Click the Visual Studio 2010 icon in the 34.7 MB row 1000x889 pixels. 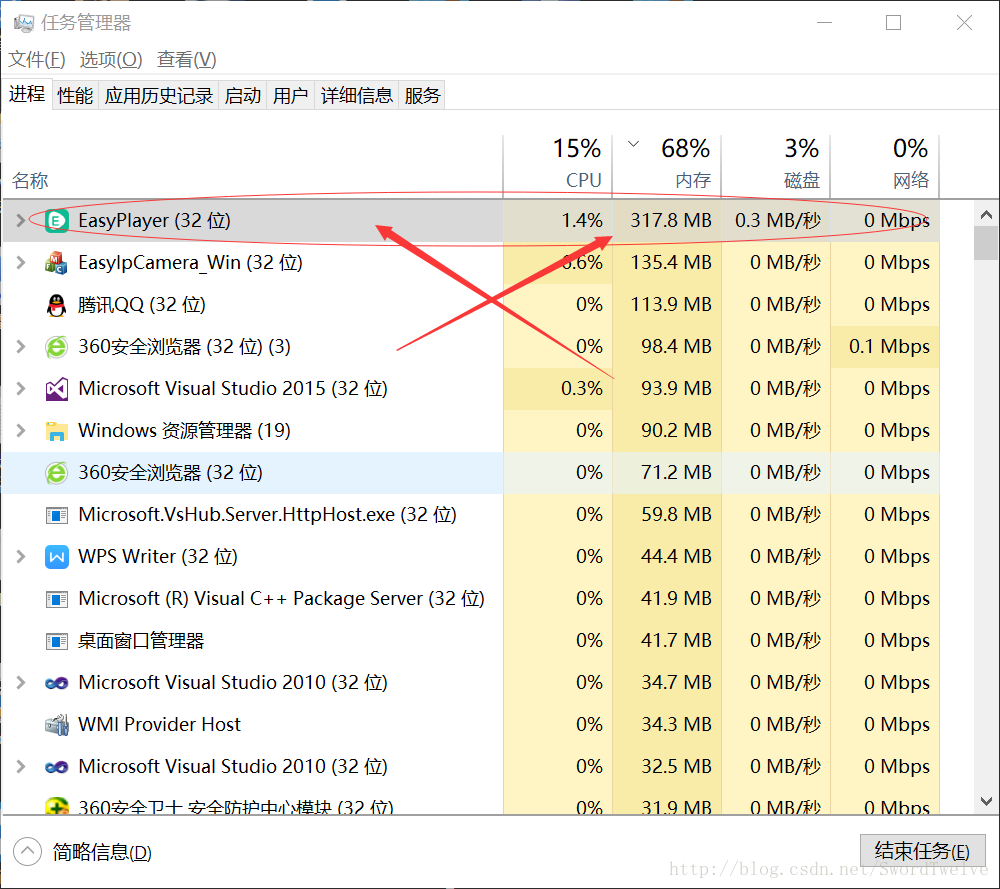57,683
